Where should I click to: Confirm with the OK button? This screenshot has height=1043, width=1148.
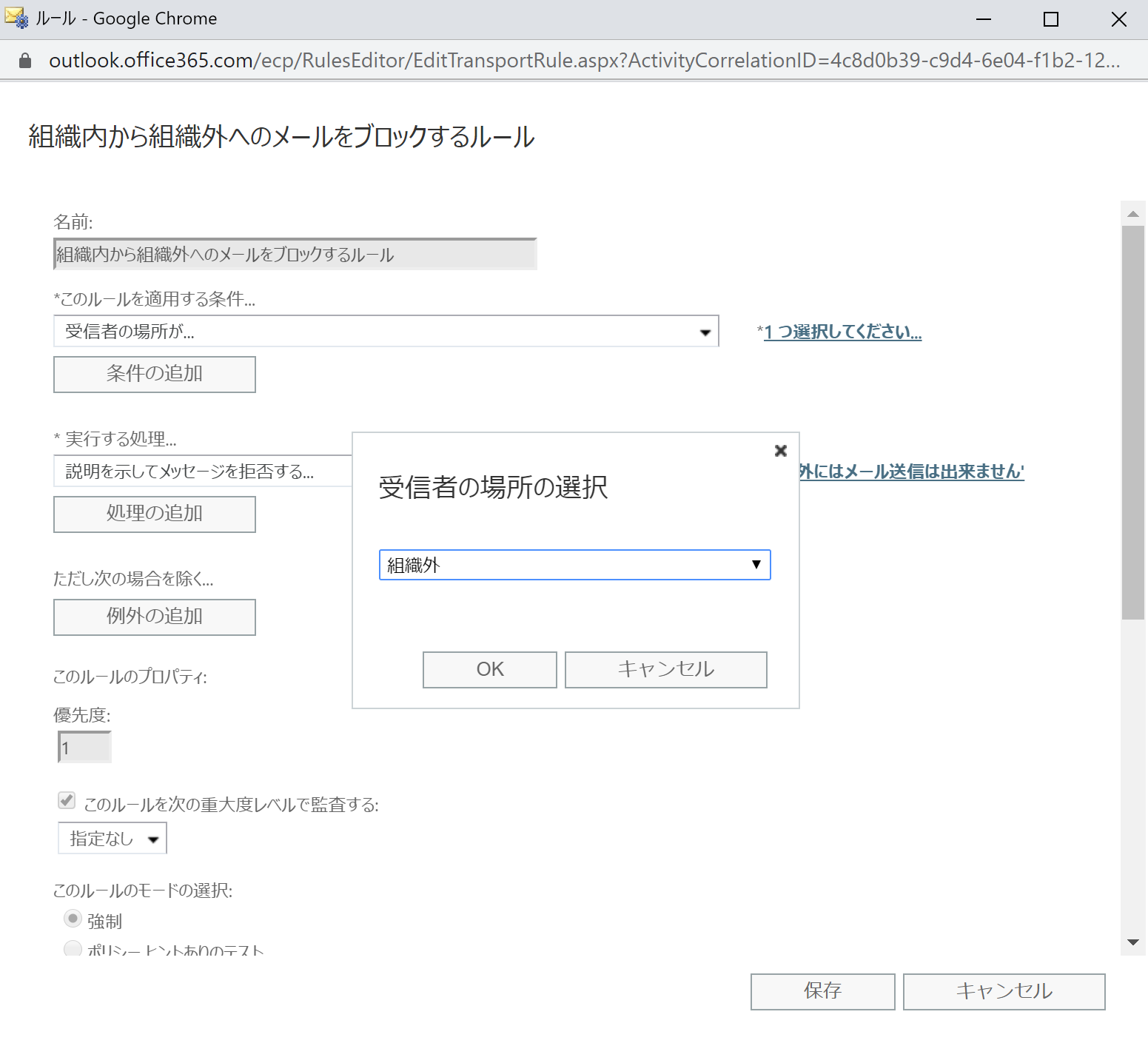click(x=490, y=669)
